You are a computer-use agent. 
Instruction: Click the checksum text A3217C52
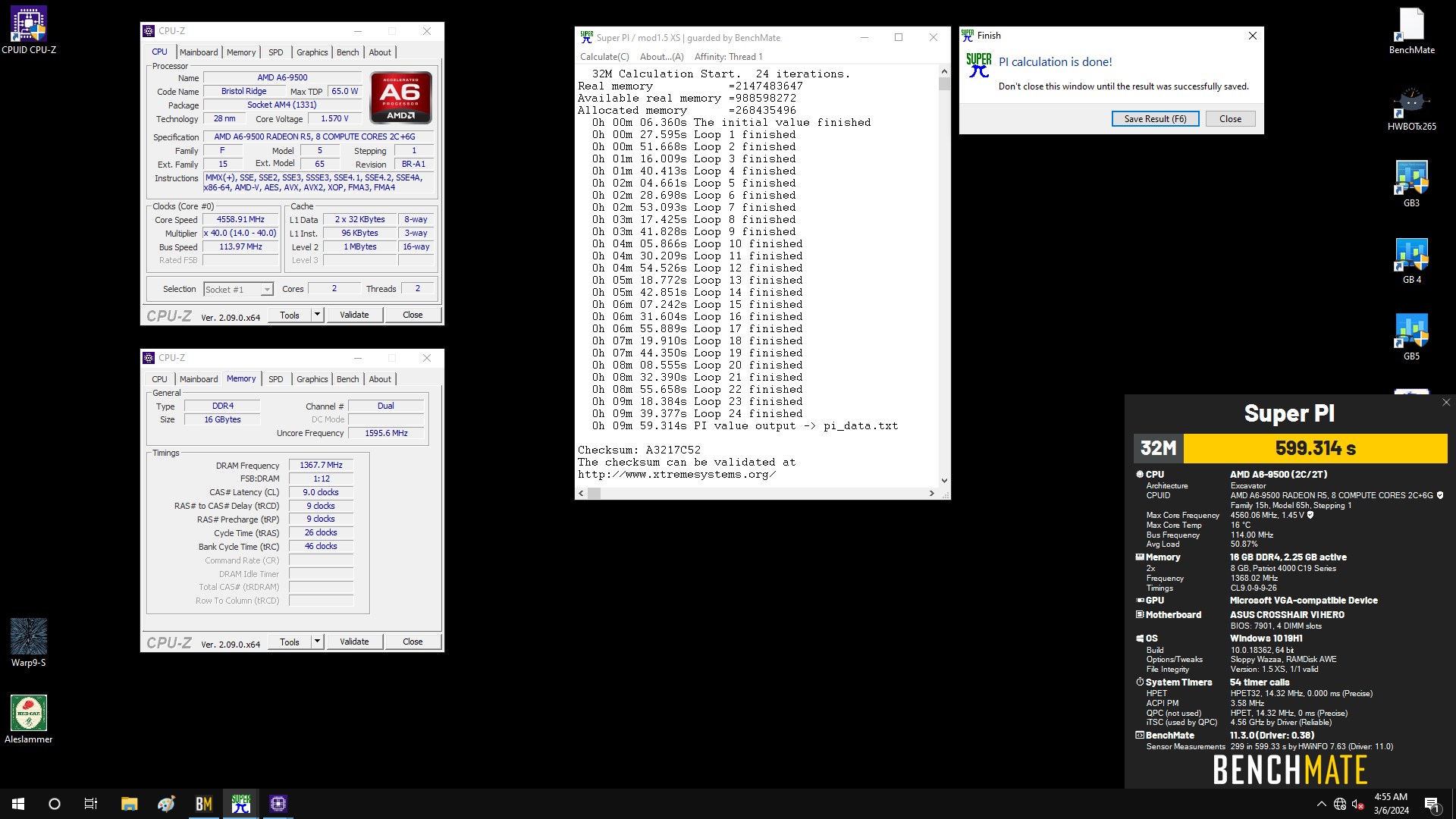[673, 450]
